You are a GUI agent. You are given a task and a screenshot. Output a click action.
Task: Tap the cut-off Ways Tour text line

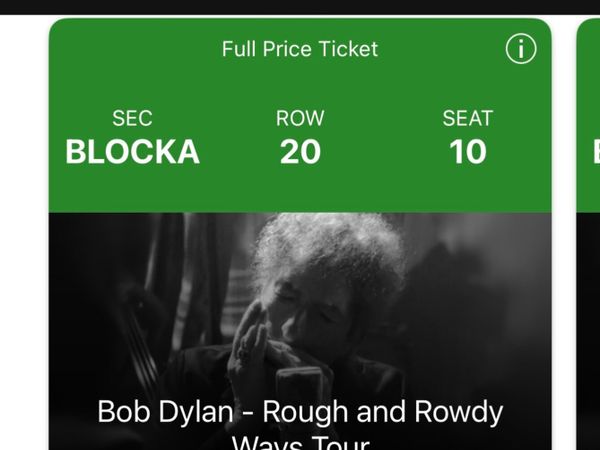300,442
